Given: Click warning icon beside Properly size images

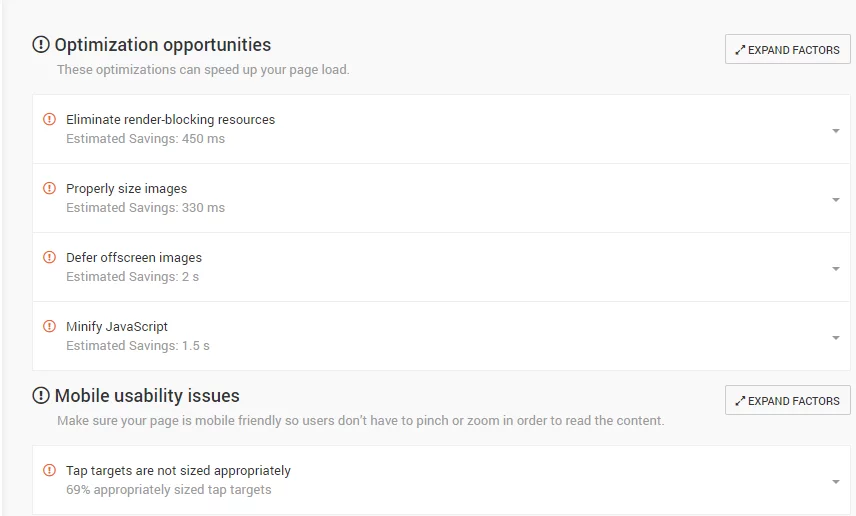Looking at the screenshot, I should click(49, 188).
